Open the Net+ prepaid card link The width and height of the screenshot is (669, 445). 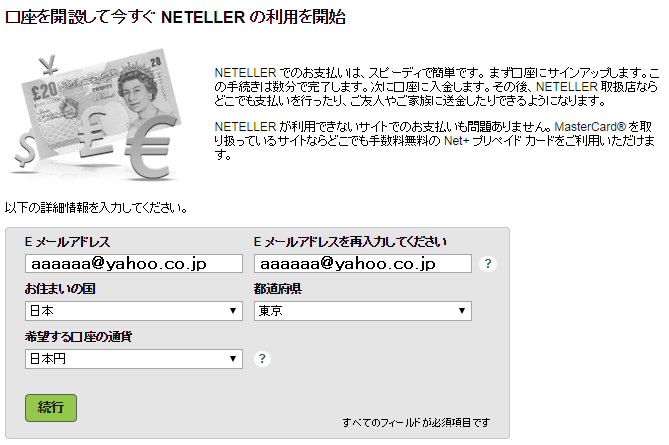(456, 141)
